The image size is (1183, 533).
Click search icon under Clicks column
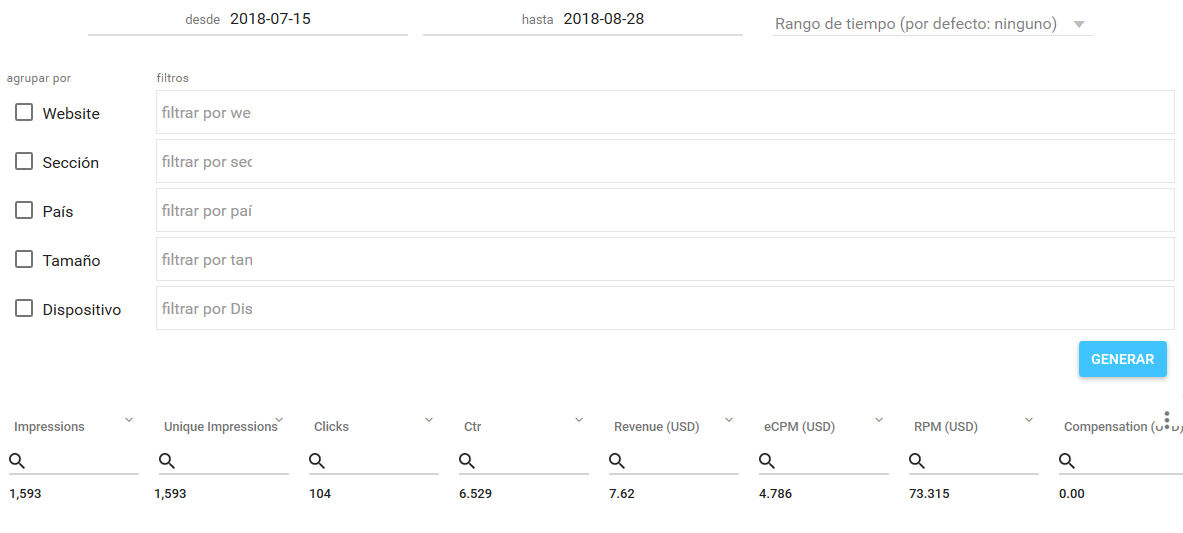(317, 461)
